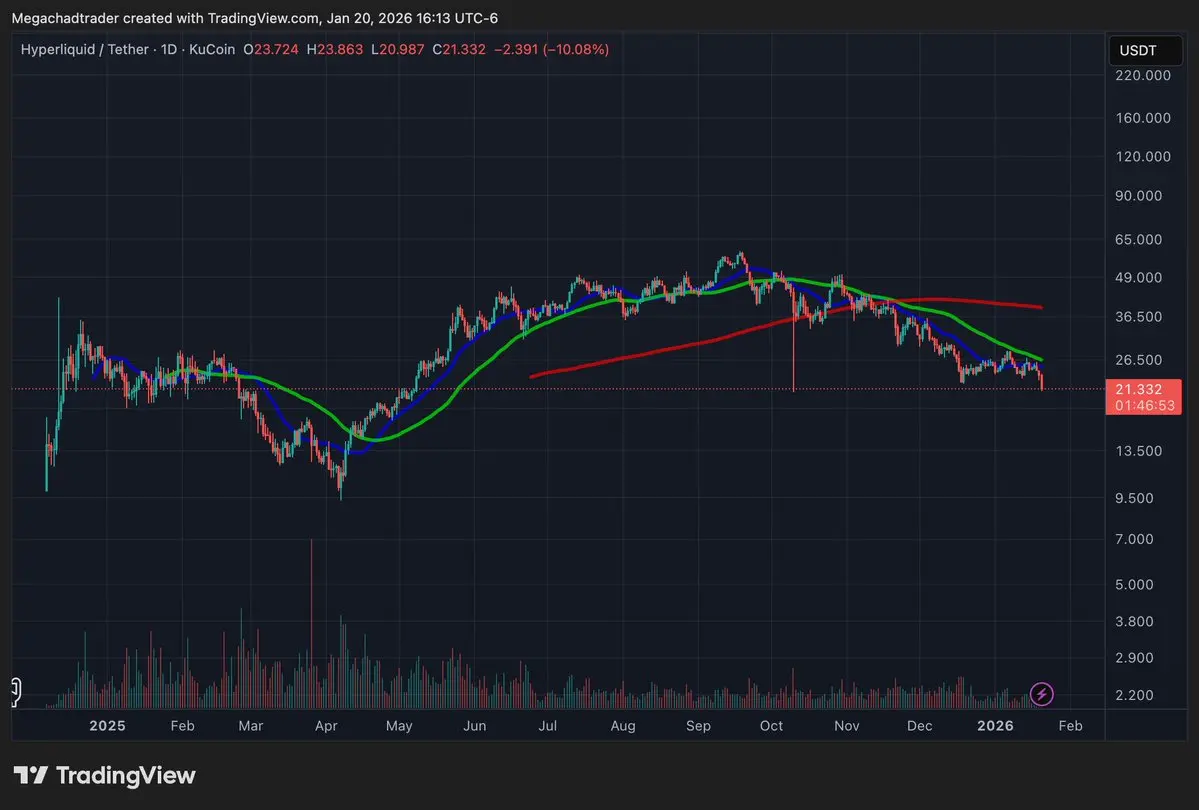This screenshot has width=1199, height=810.
Task: Click the low value L20.987
Action: point(398,50)
